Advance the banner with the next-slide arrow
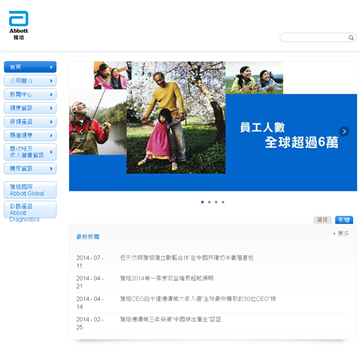 (344, 131)
